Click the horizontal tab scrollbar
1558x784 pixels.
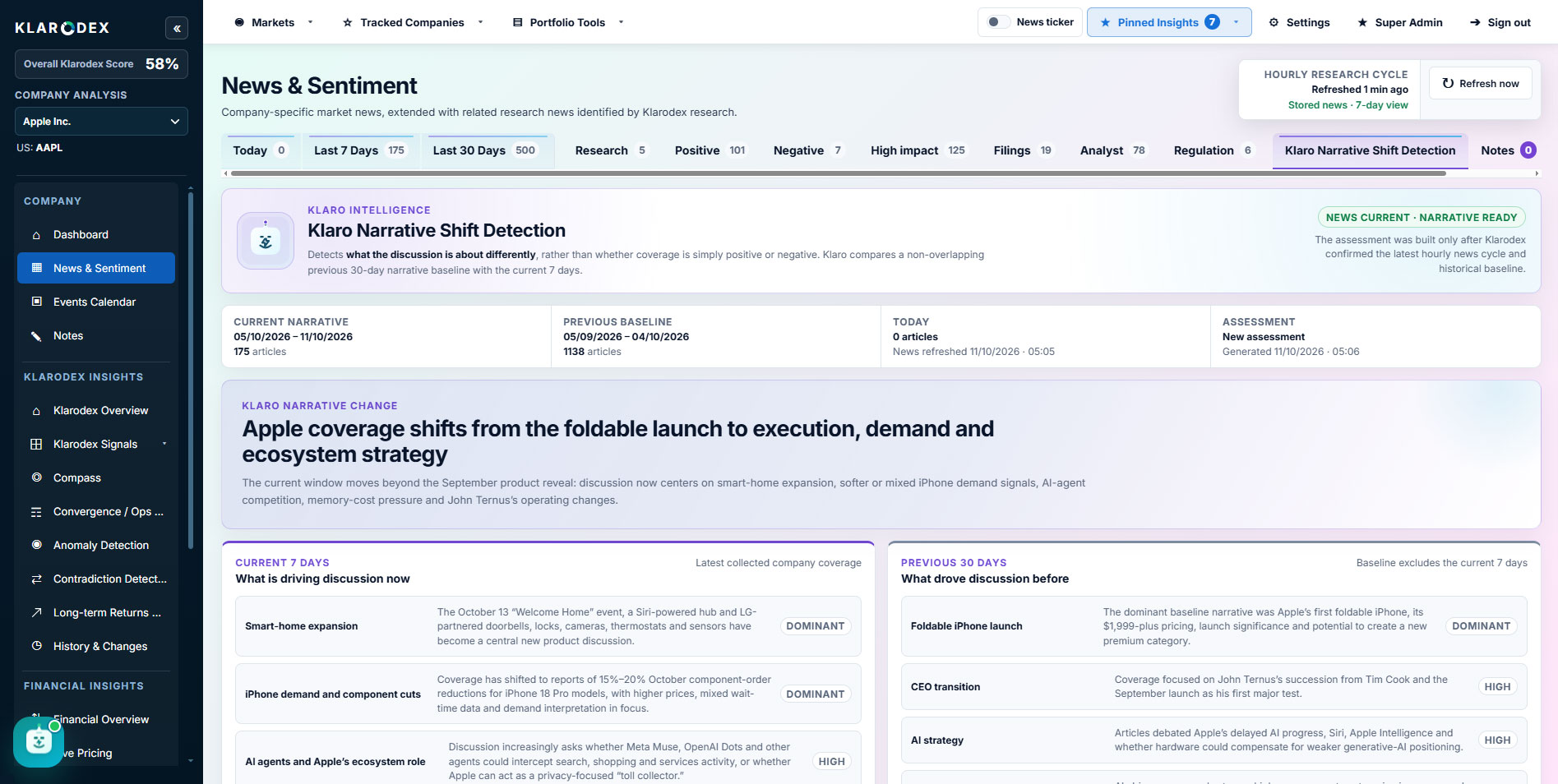coord(838,173)
